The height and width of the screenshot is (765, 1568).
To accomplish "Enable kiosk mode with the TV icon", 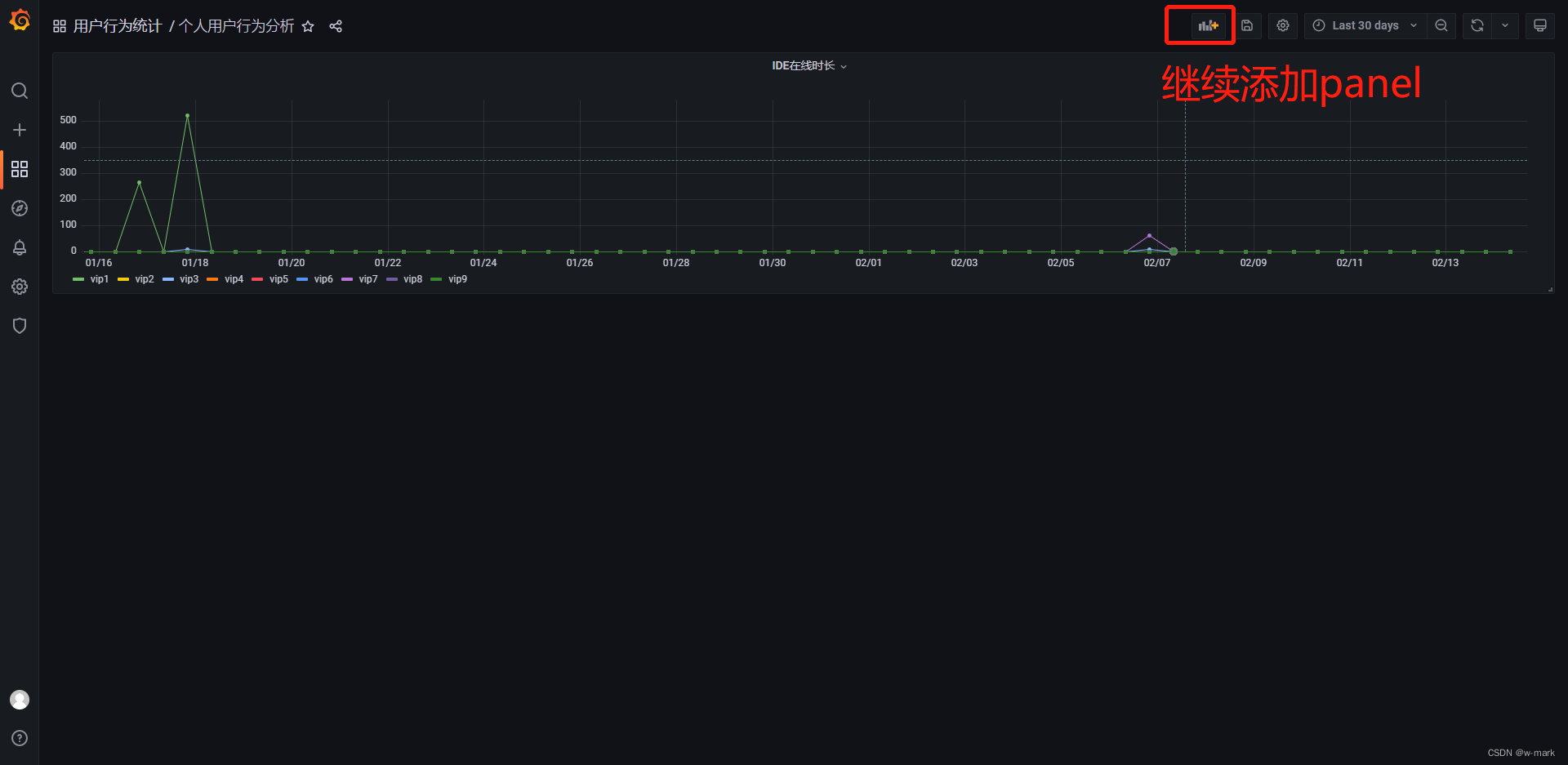I will (x=1539, y=25).
